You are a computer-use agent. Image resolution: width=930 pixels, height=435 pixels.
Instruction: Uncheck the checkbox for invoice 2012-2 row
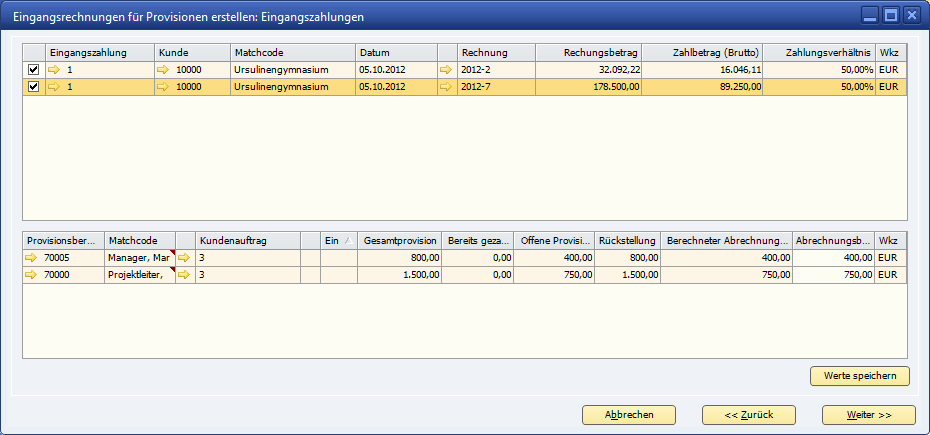34,70
